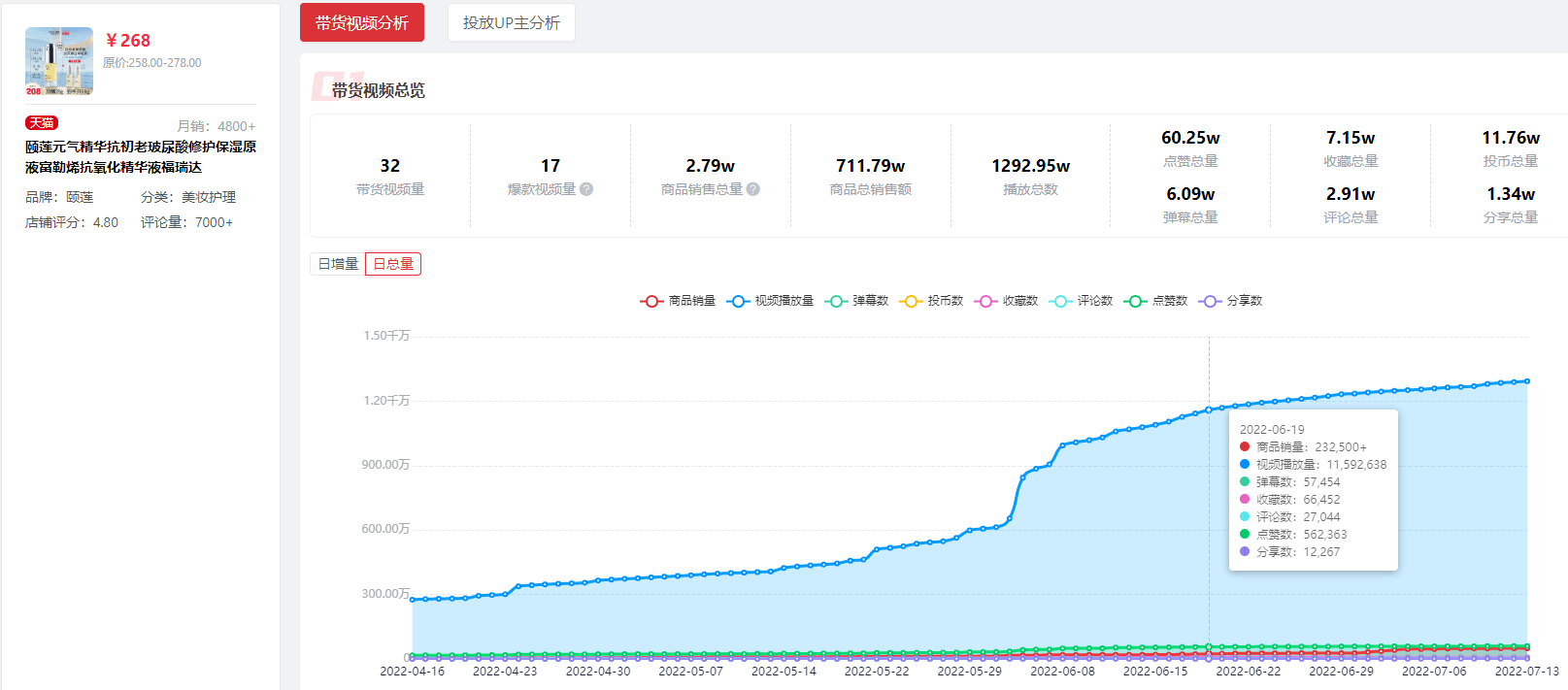Click the 天猫 badge icon
The image size is (1568, 690).
(x=42, y=123)
